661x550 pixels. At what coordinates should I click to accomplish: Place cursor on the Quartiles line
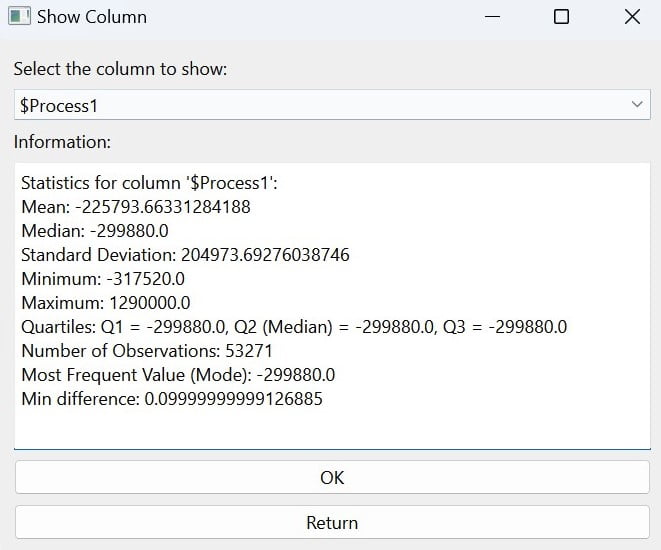tap(294, 327)
